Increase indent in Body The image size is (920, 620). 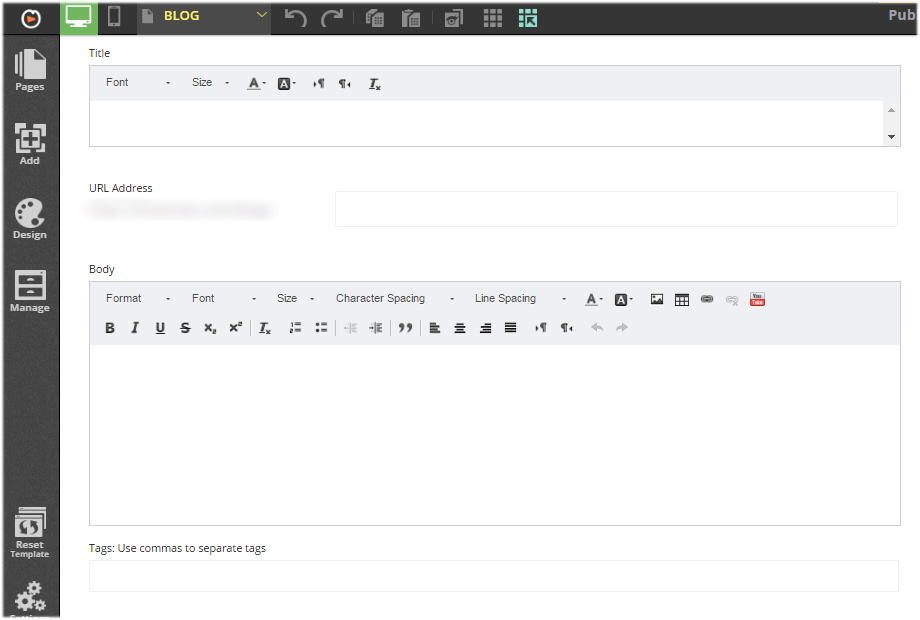click(376, 328)
